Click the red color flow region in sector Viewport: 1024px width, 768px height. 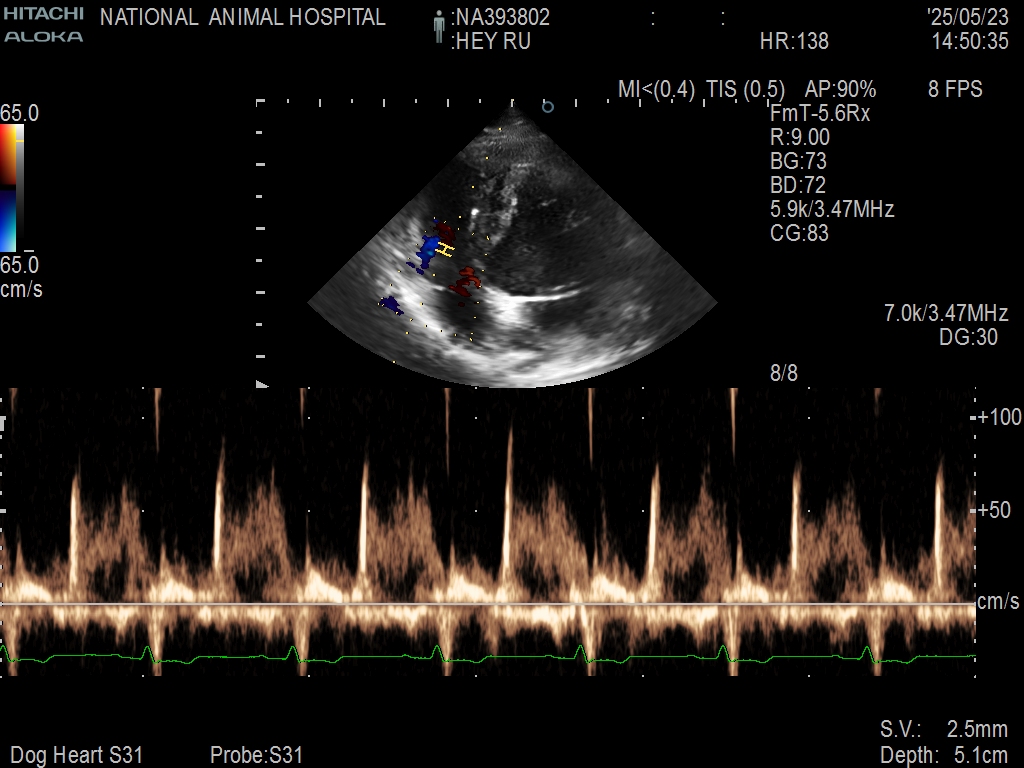tap(463, 283)
